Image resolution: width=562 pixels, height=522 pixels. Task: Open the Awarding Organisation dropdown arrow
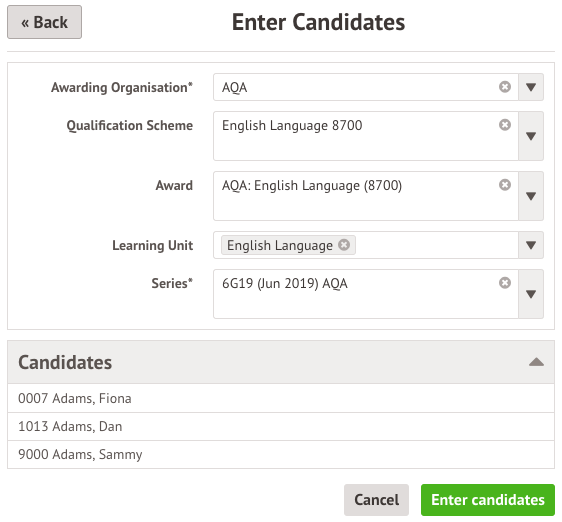(531, 87)
